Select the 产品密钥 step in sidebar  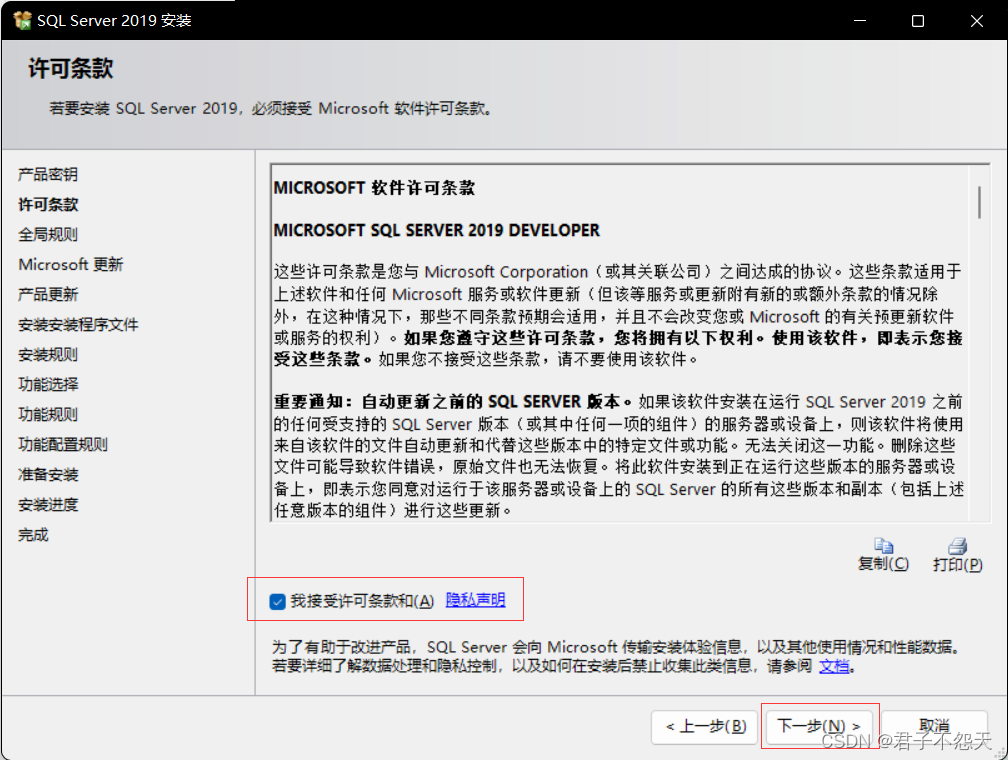click(48, 174)
